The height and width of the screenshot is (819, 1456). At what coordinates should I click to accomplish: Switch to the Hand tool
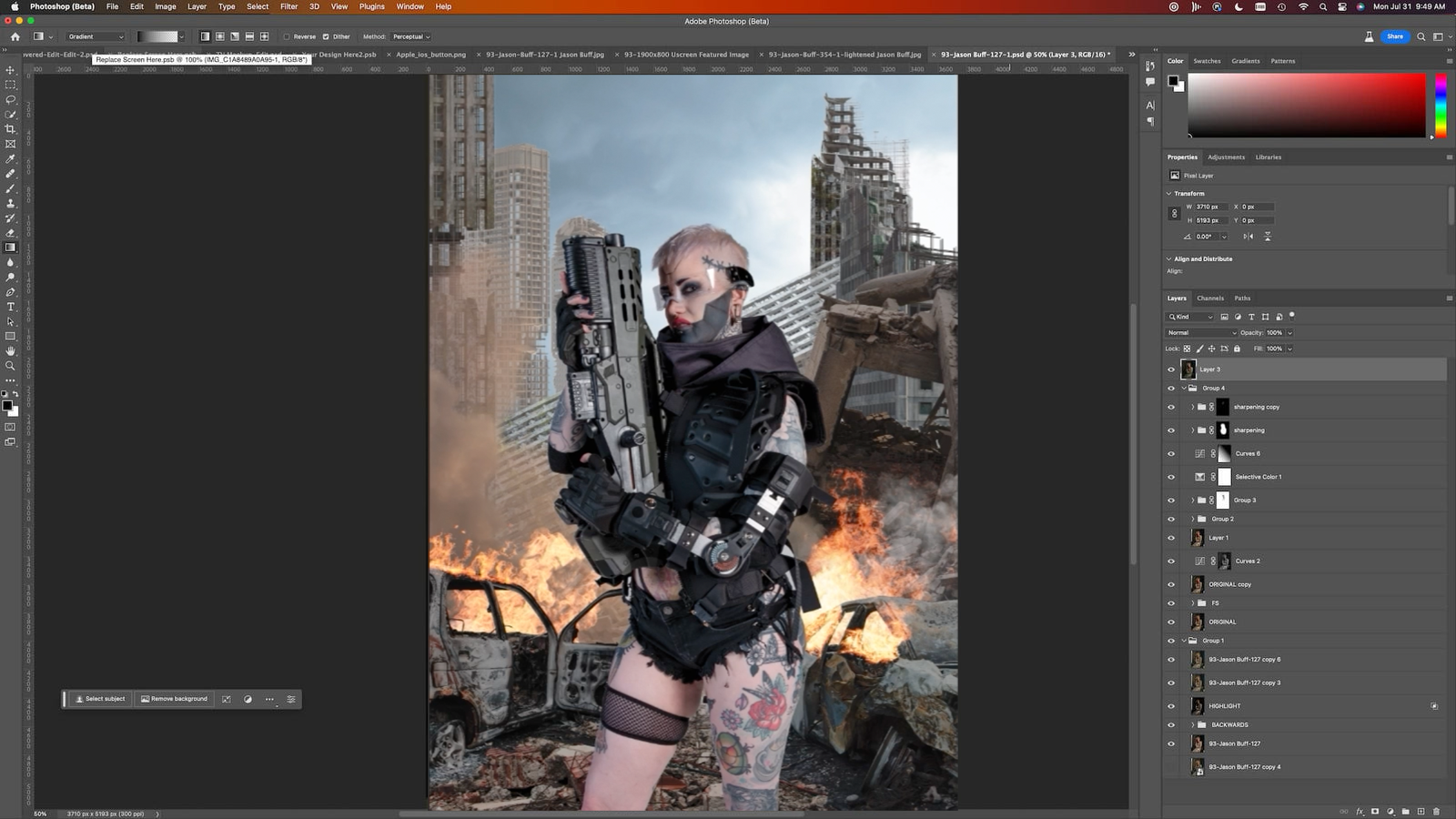tap(10, 350)
